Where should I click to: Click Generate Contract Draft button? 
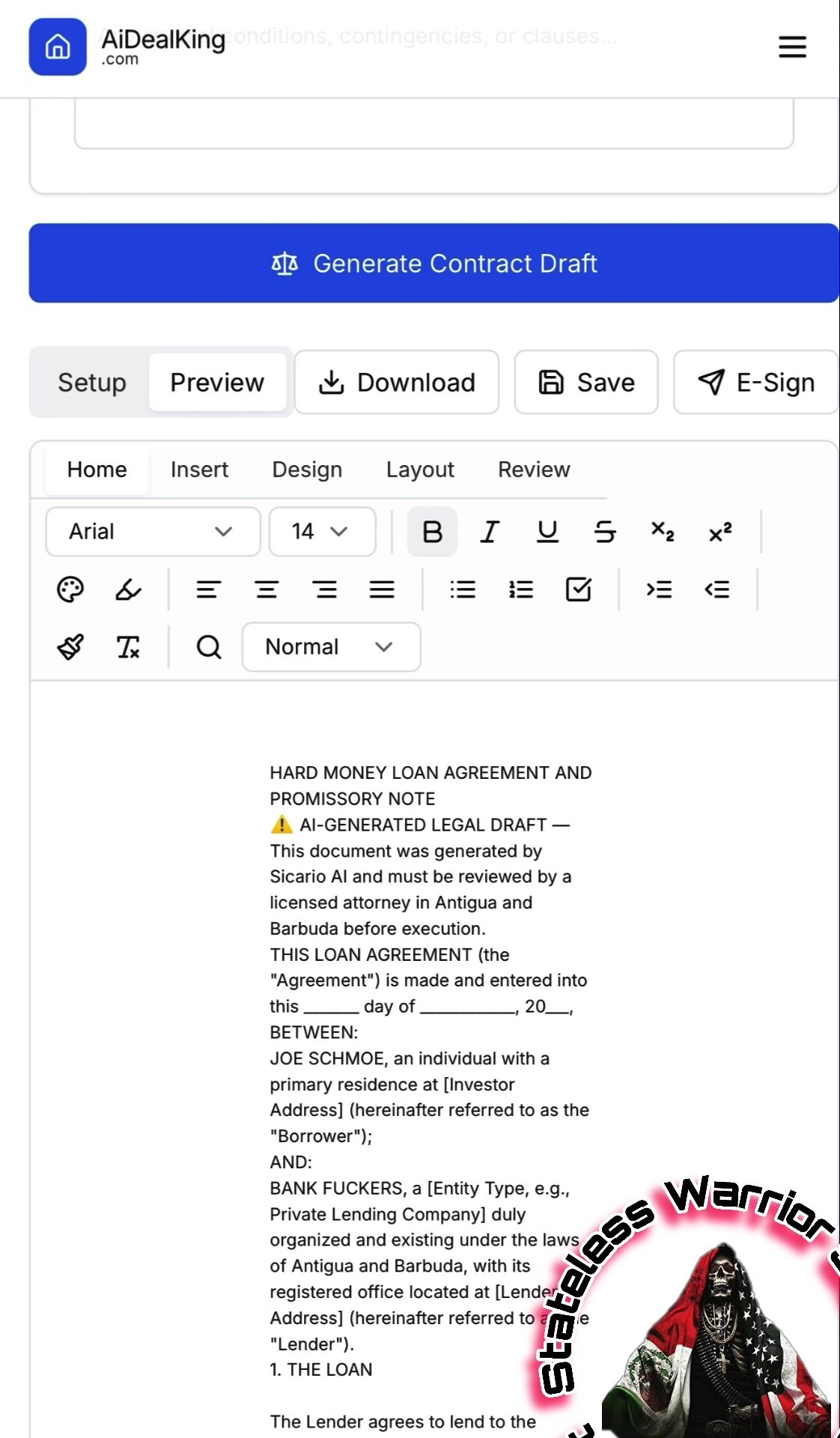(434, 264)
